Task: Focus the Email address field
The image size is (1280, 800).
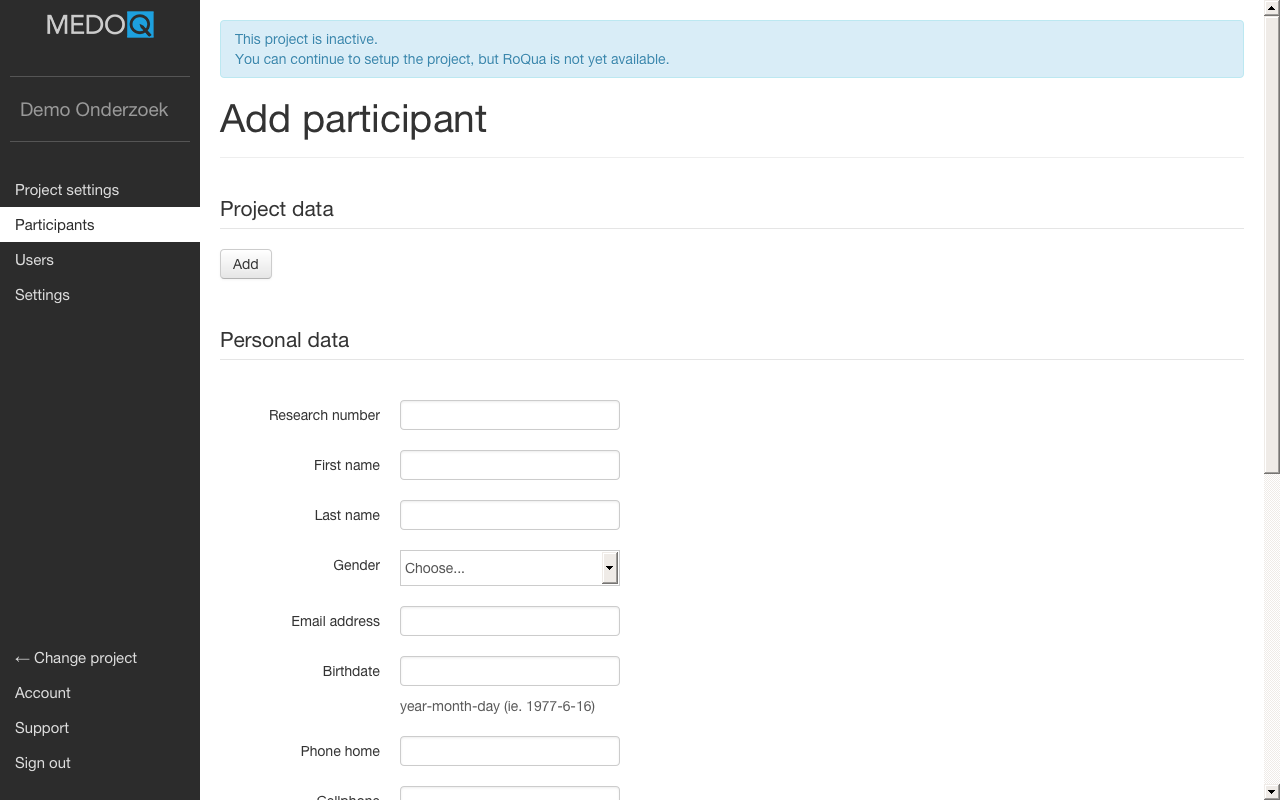Action: click(510, 621)
